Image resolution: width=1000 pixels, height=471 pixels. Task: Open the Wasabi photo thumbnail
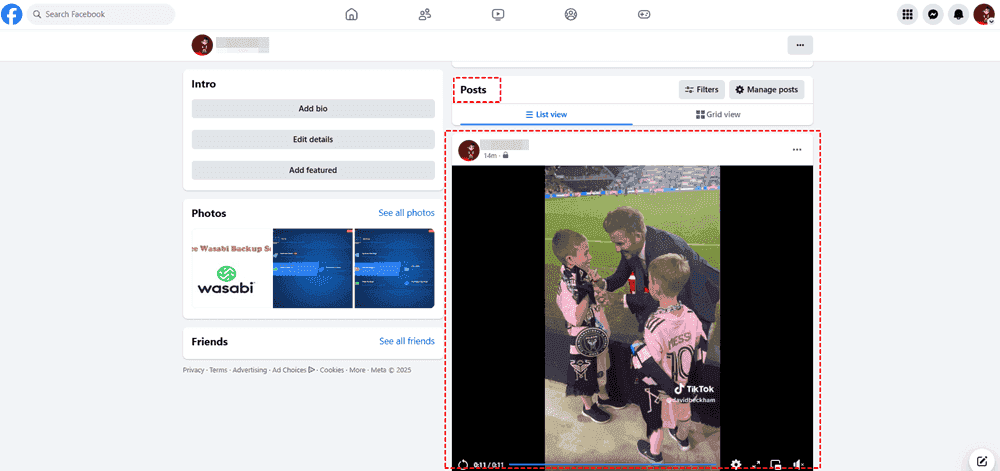pyautogui.click(x=232, y=268)
